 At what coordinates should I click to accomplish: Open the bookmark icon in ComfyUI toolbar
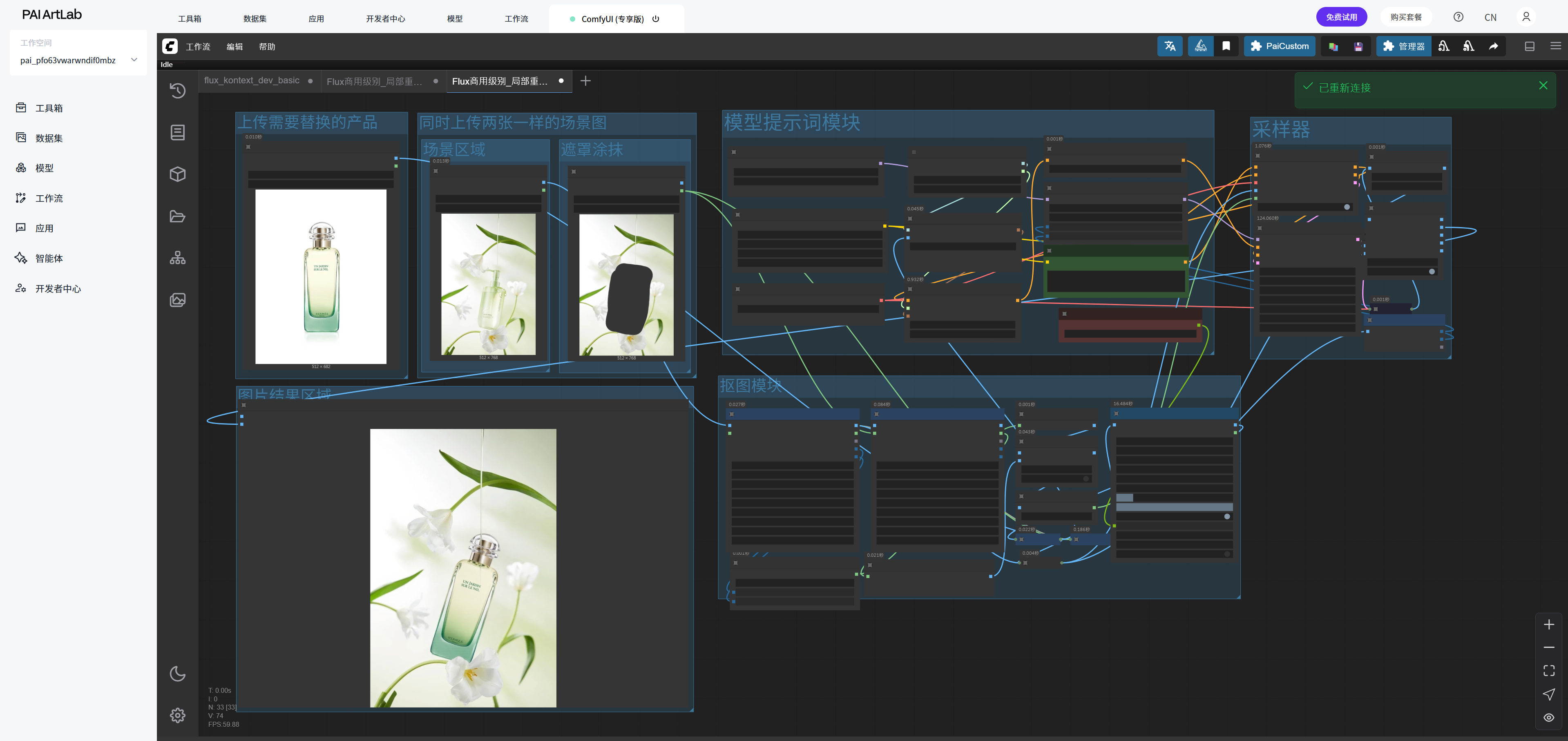(1226, 46)
